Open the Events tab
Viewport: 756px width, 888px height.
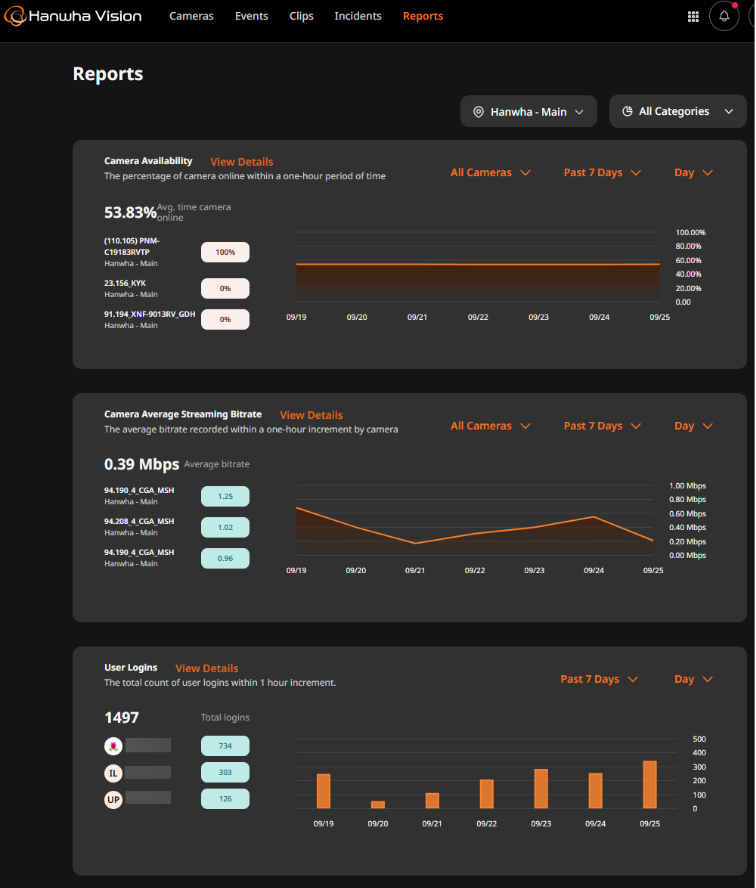[x=251, y=17]
